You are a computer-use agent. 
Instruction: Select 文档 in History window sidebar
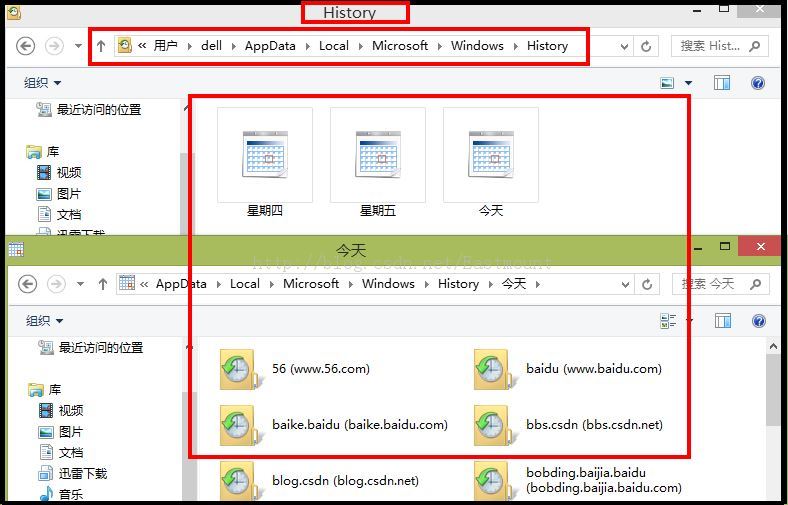tap(59, 215)
